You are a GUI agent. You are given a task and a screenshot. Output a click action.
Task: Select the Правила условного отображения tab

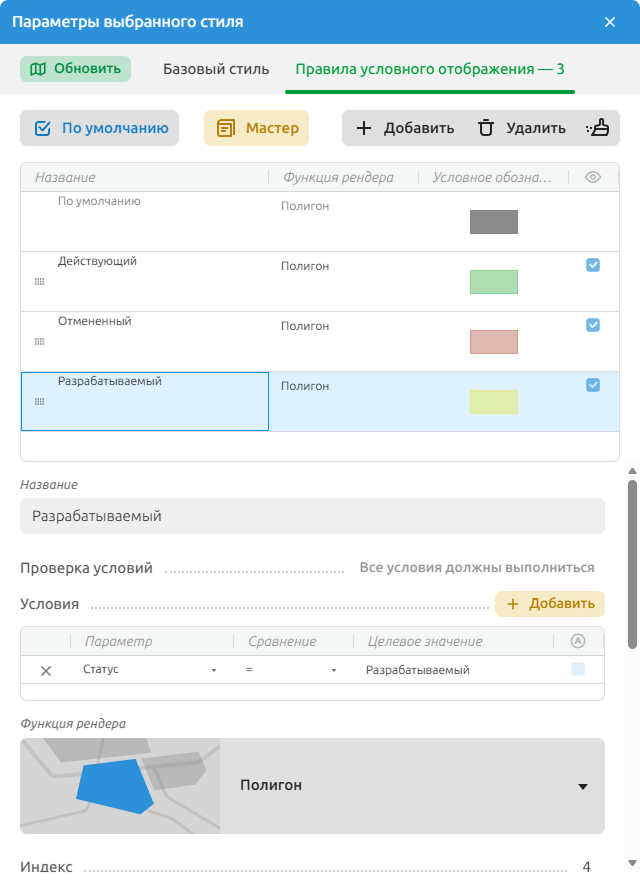(430, 69)
